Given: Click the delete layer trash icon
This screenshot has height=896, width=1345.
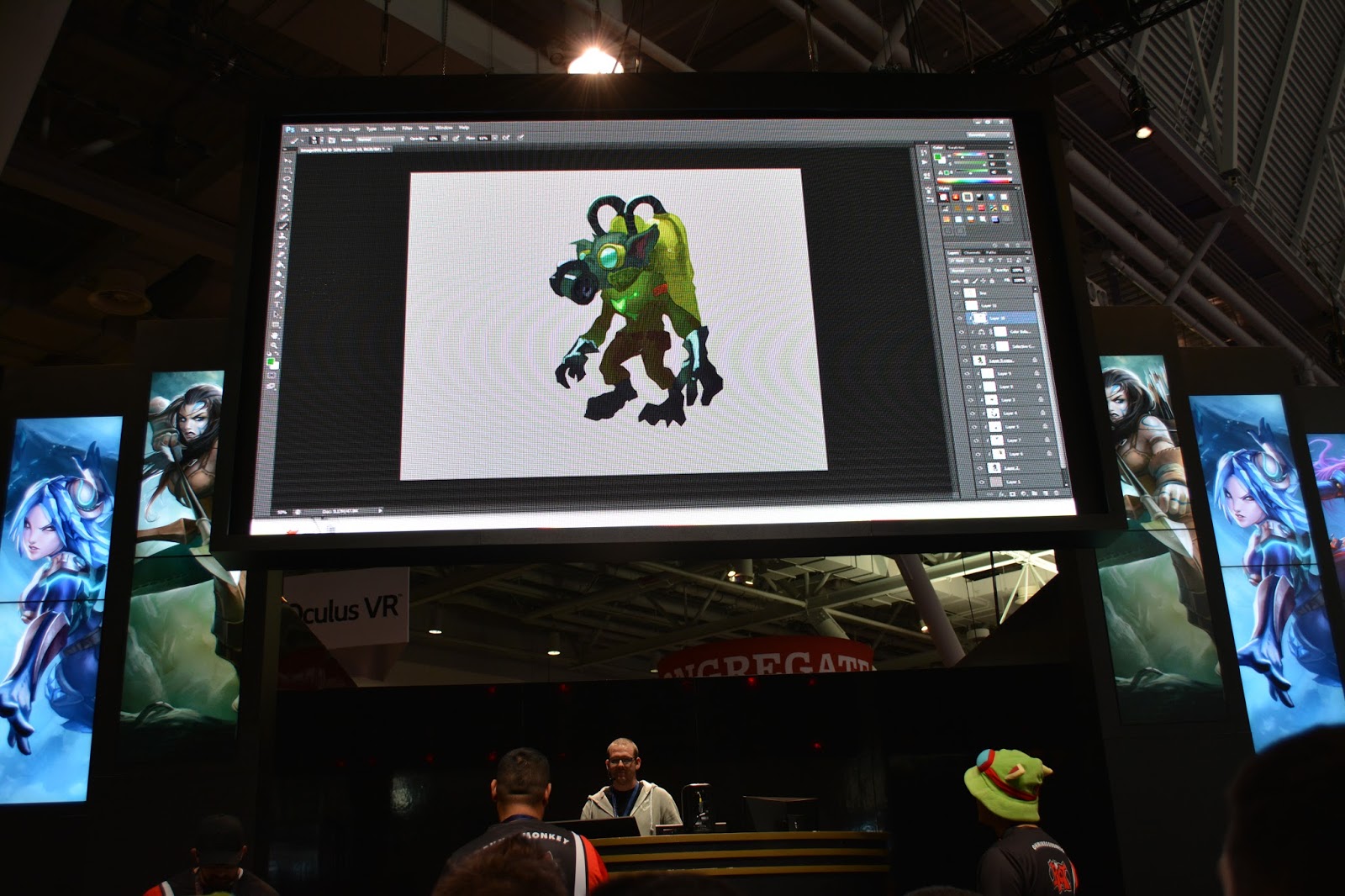Looking at the screenshot, I should click(1056, 493).
